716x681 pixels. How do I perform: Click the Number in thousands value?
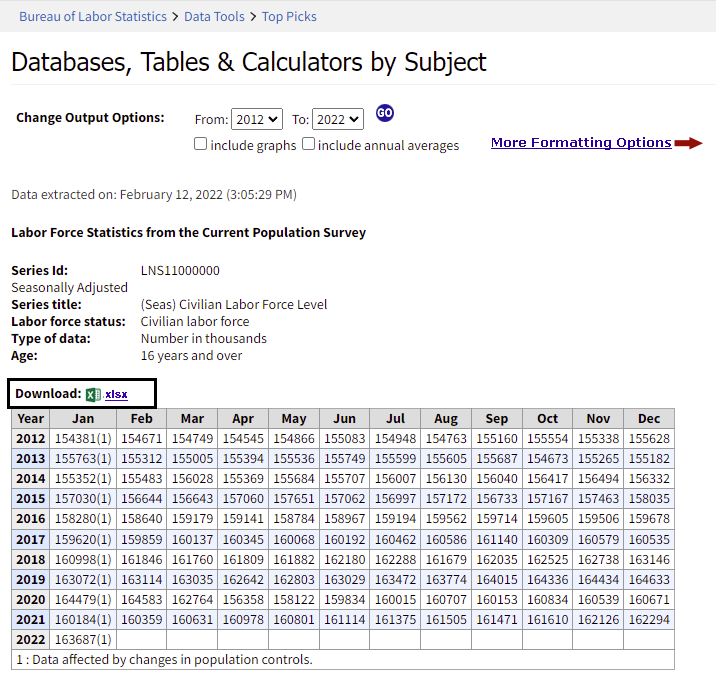tap(204, 338)
